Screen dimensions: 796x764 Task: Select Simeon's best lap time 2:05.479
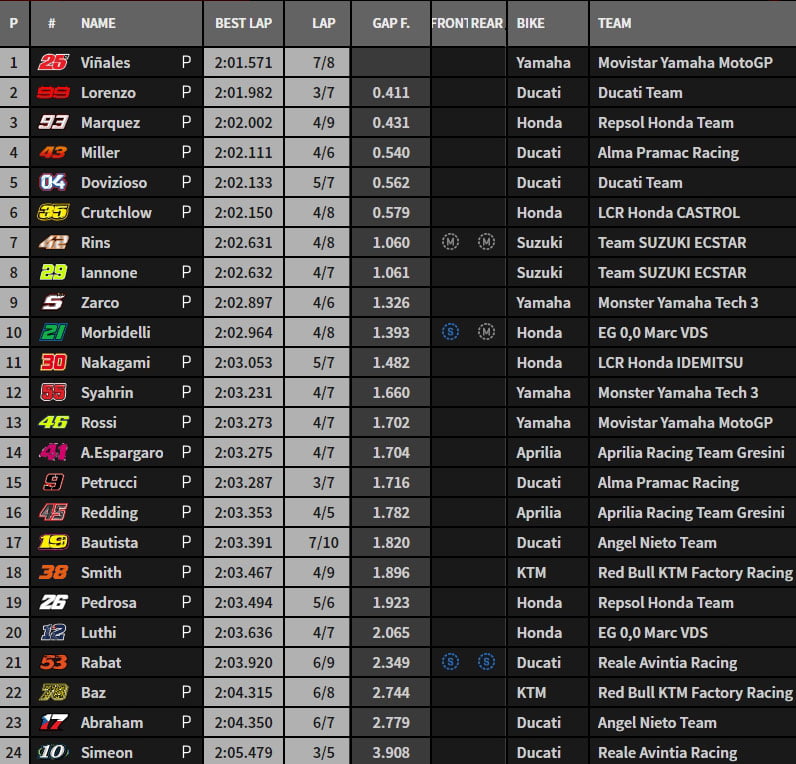click(243, 752)
